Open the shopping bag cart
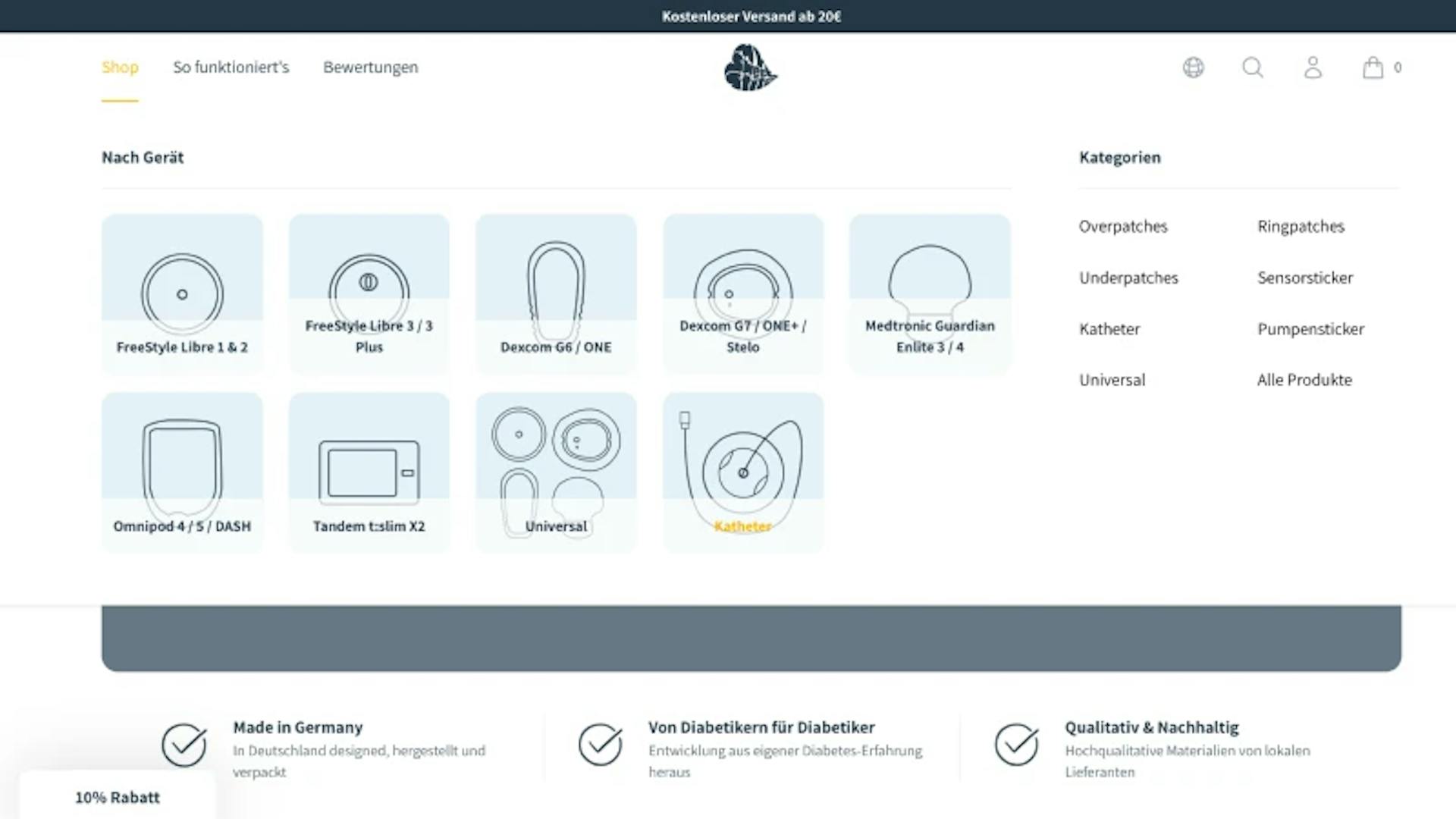This screenshot has height=819, width=1456. click(1373, 67)
